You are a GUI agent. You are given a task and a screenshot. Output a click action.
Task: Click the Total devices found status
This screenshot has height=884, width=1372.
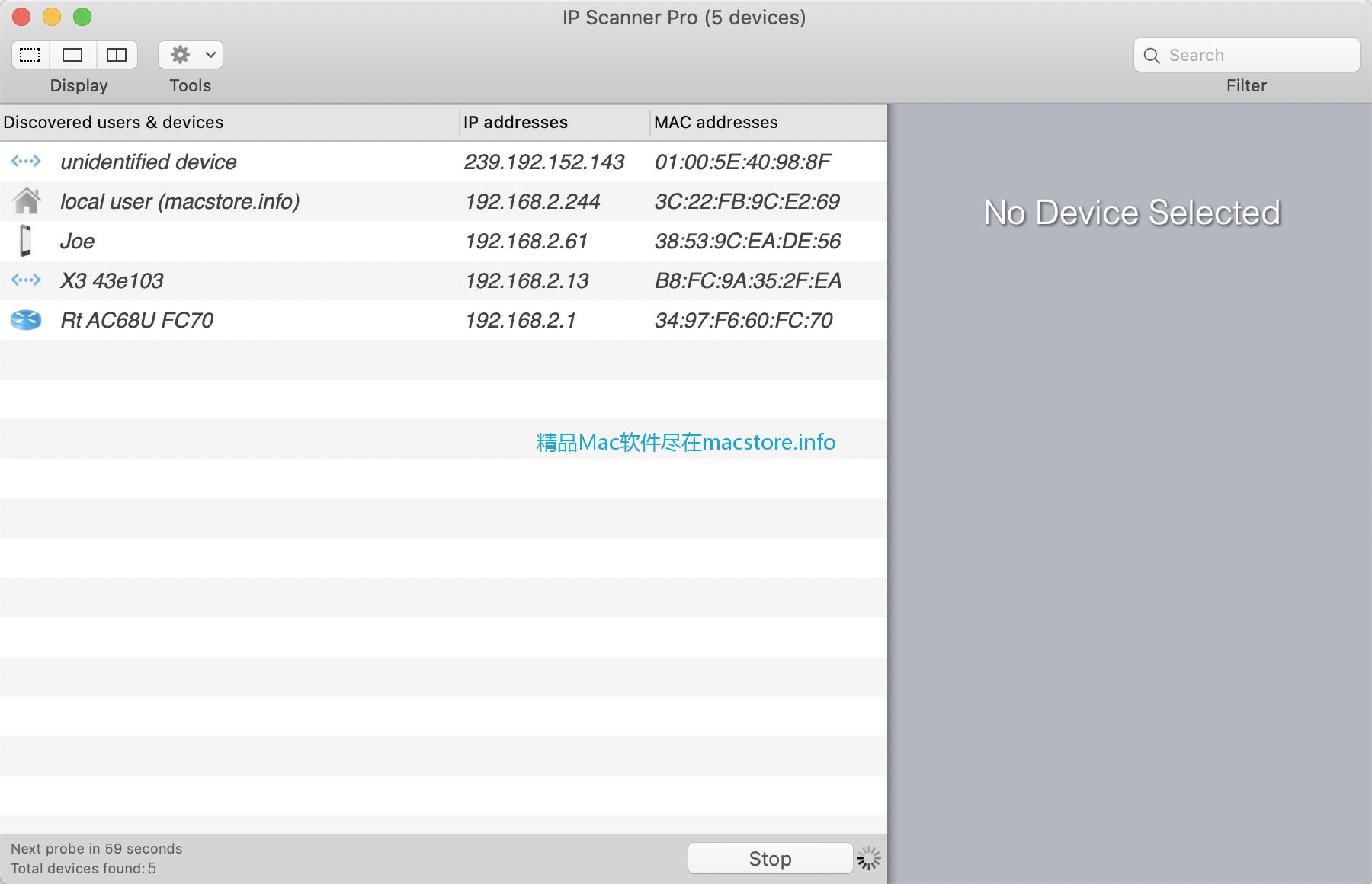83,868
